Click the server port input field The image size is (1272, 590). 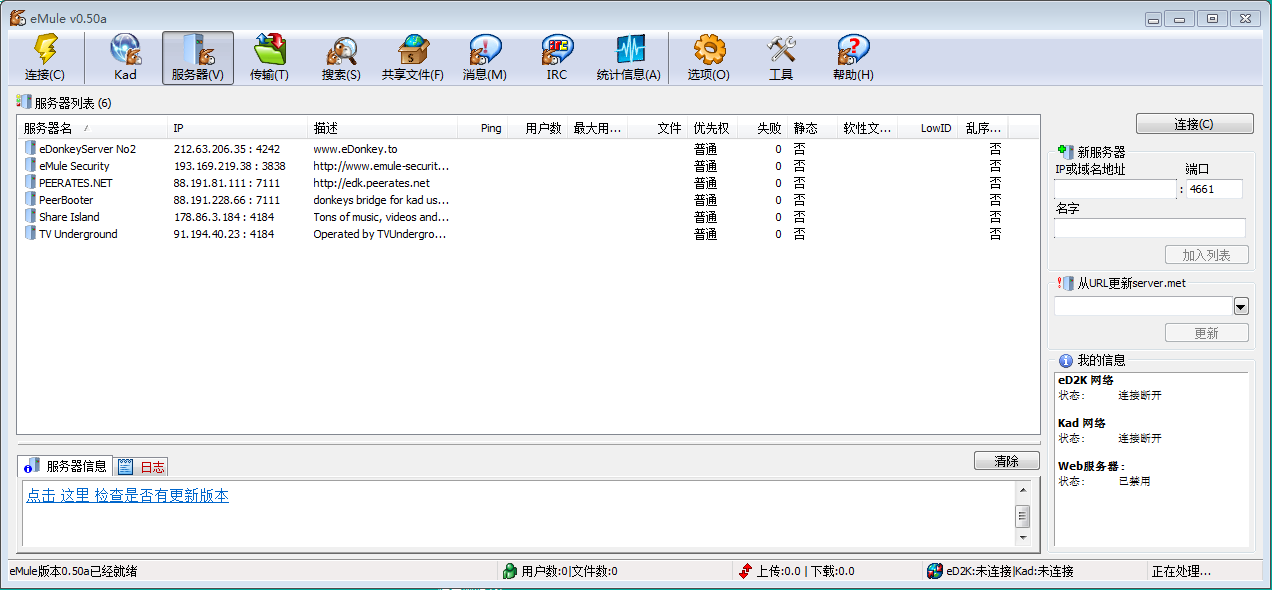click(1214, 189)
